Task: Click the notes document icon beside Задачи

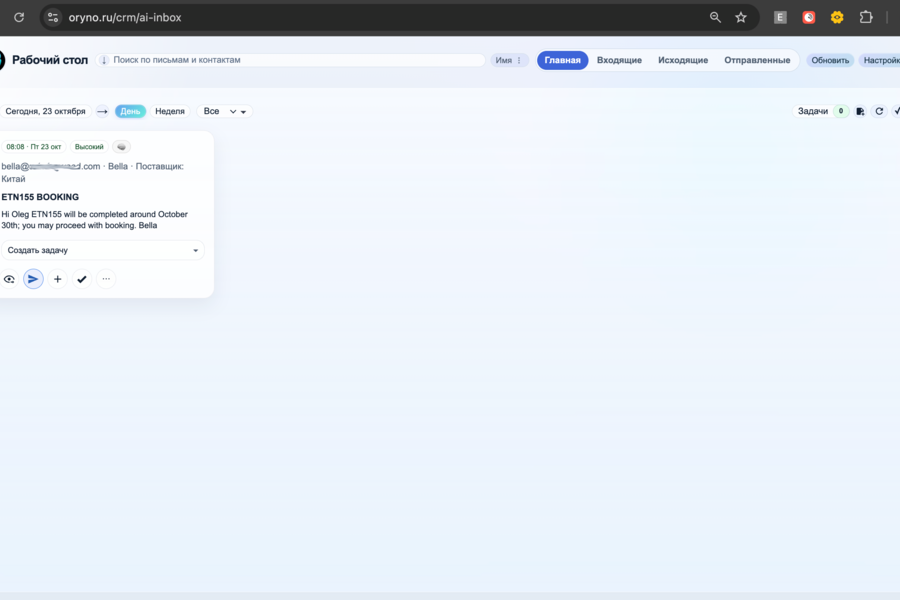Action: click(x=860, y=111)
